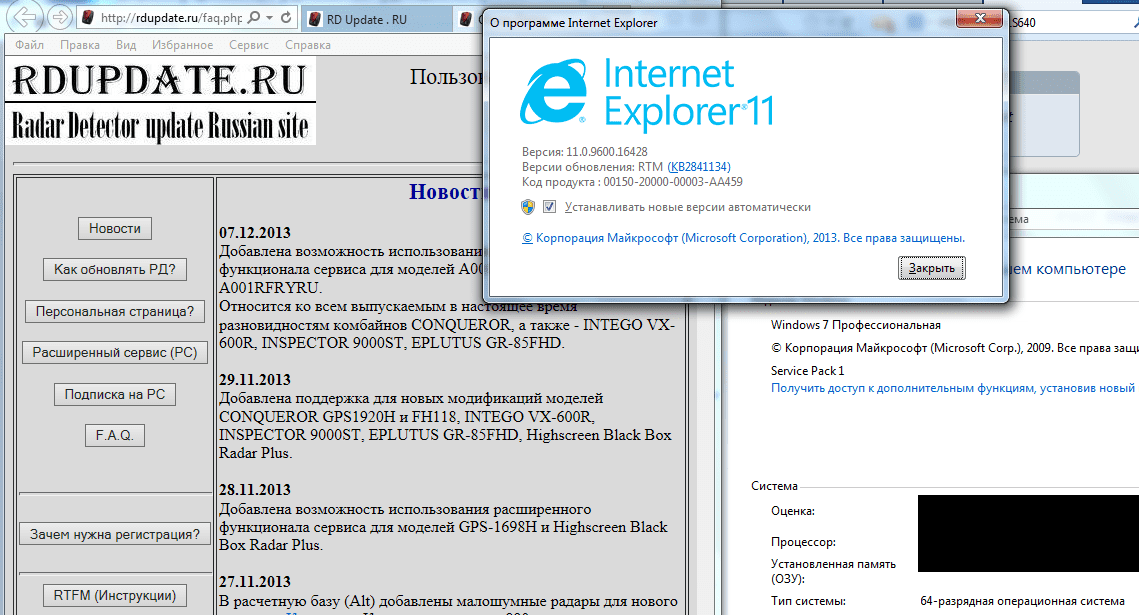Click the RDUPDATE.RU site logo banner
This screenshot has width=1139, height=615.
click(x=160, y=100)
